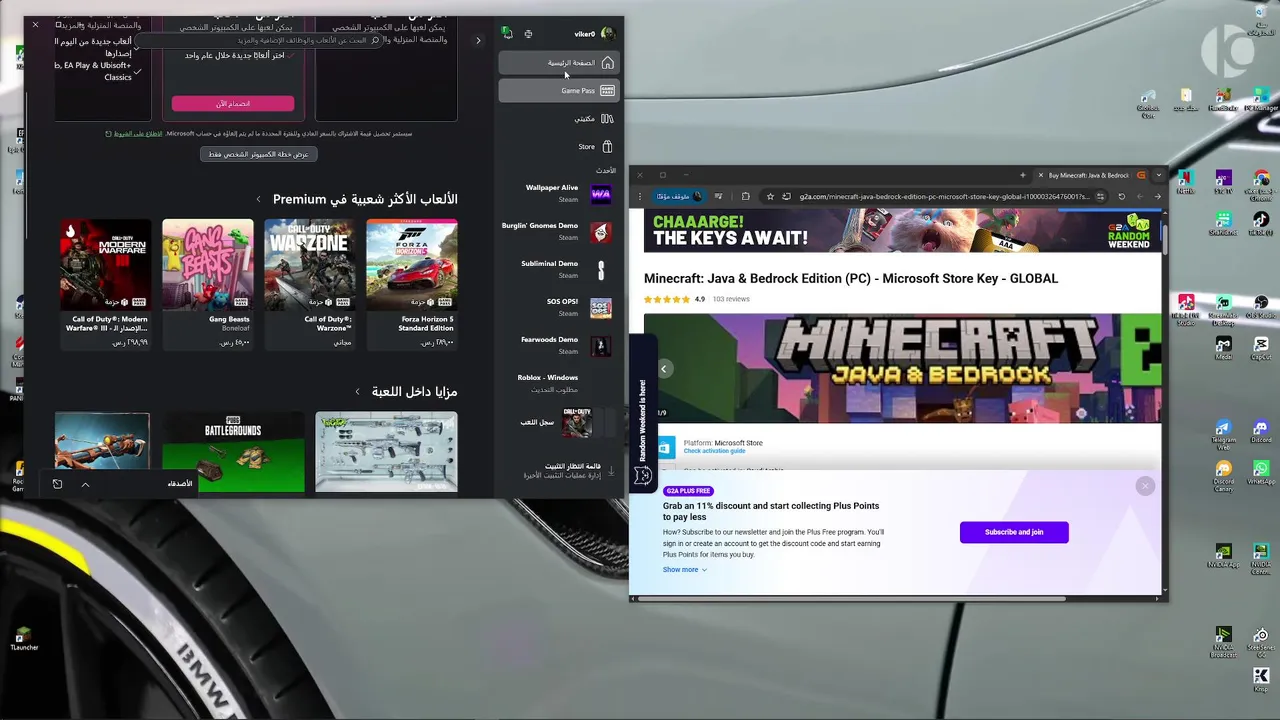Open Netflix desktop shortcut
1280x720 pixels.
tap(1186, 180)
